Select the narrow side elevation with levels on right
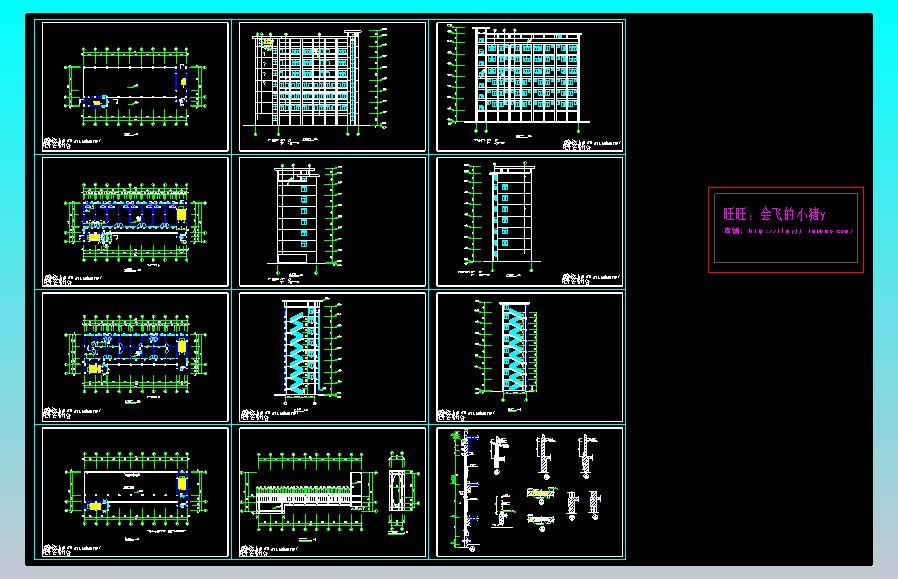The image size is (898, 579). pos(332,222)
